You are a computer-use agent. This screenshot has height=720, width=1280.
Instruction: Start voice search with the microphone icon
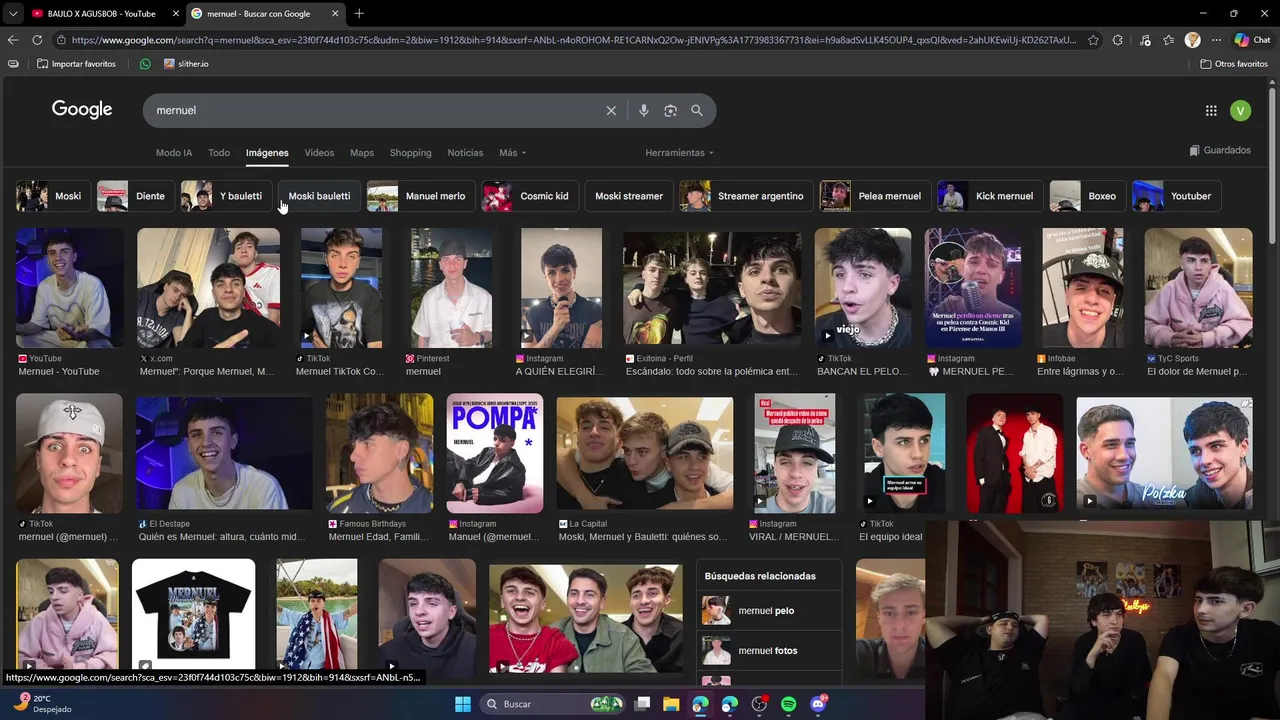point(644,111)
